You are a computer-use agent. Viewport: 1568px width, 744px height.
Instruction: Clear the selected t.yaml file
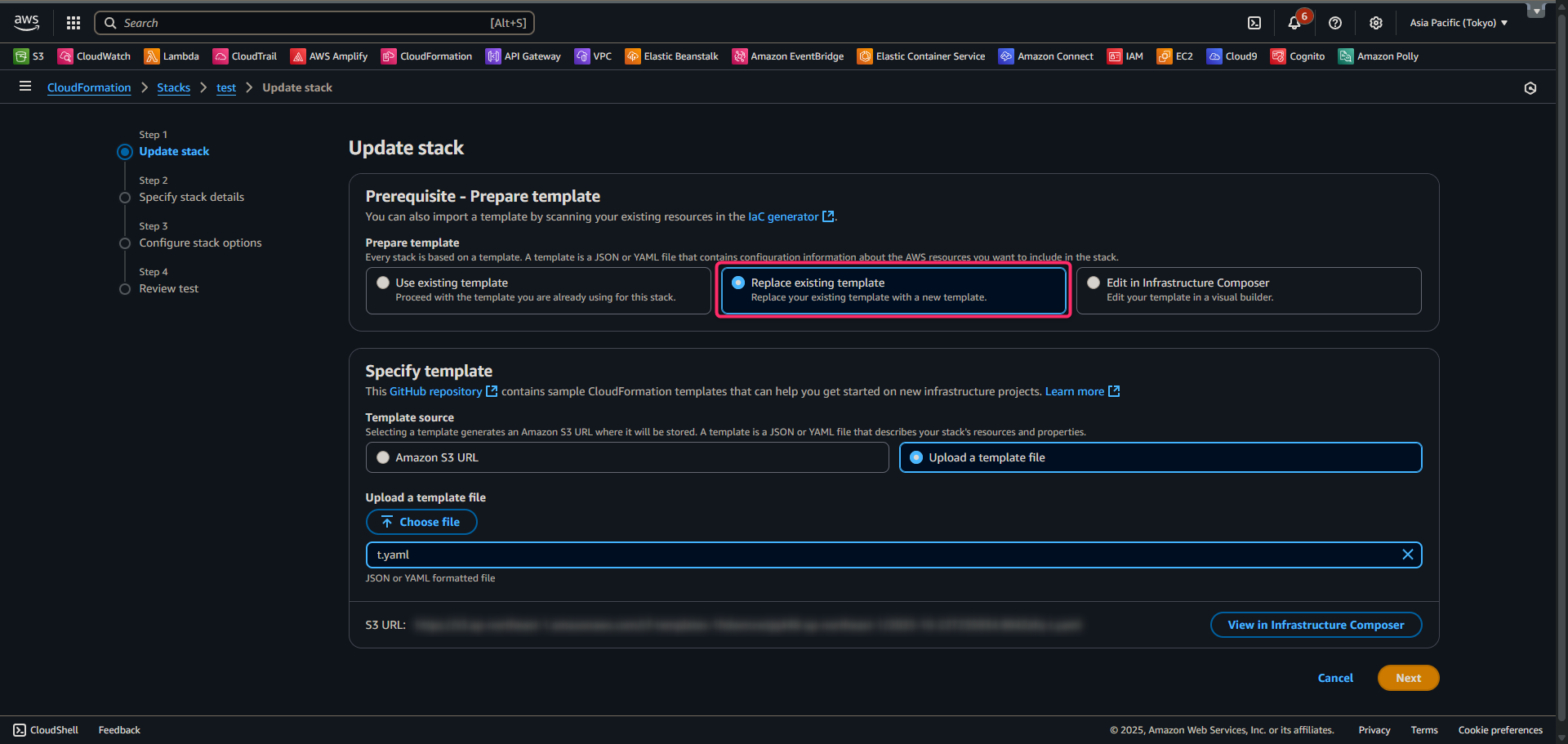[1408, 555]
